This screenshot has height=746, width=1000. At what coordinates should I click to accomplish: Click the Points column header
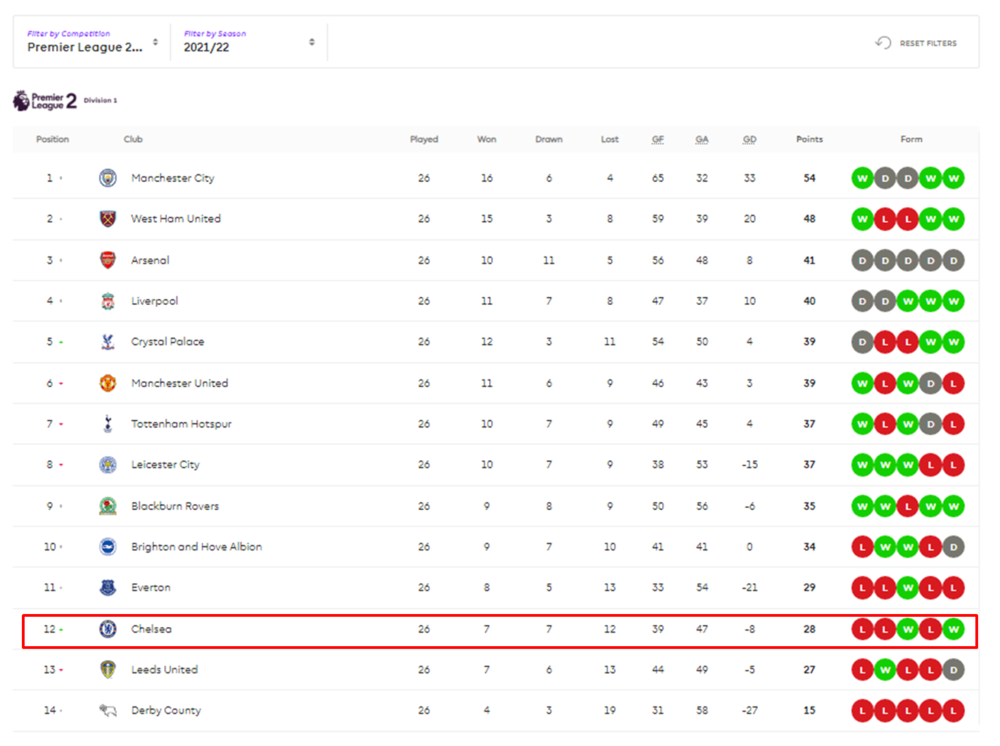809,139
